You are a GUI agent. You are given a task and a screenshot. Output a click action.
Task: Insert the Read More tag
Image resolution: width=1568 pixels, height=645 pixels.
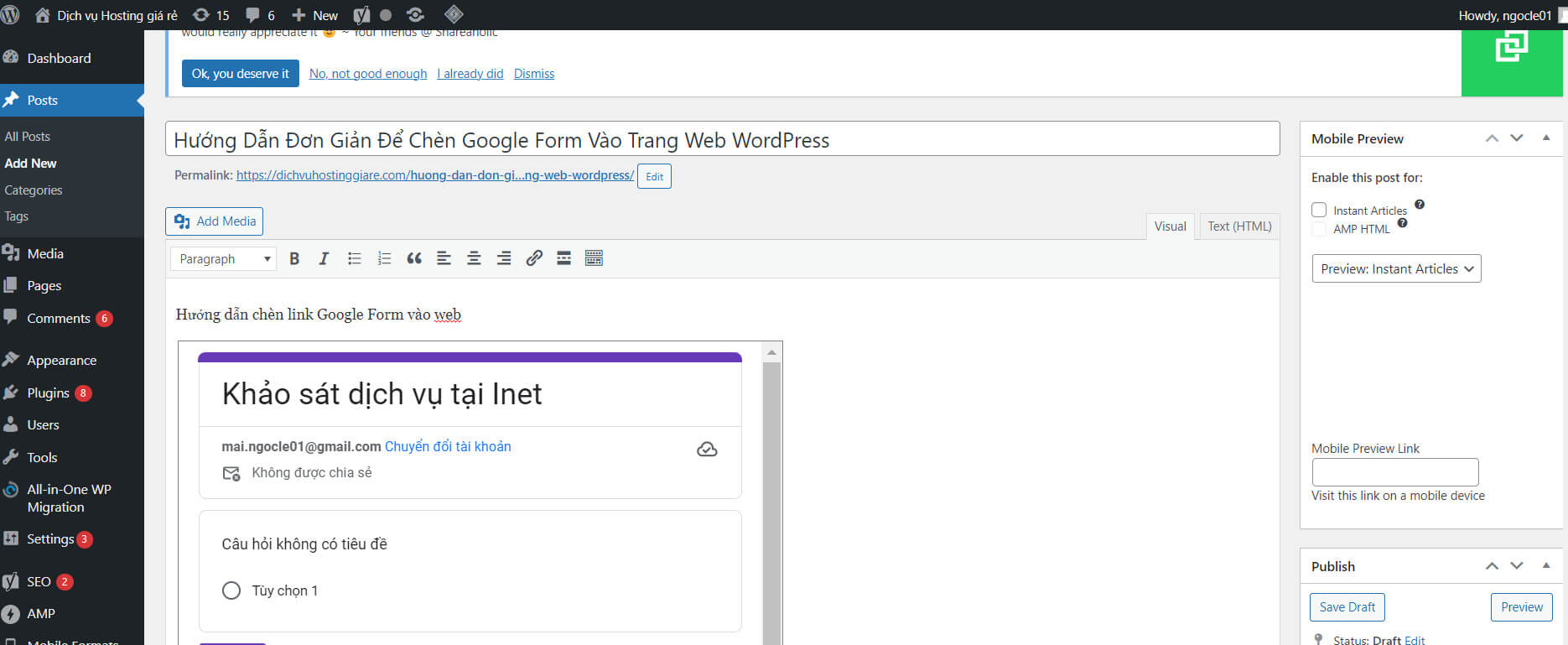pyautogui.click(x=563, y=258)
